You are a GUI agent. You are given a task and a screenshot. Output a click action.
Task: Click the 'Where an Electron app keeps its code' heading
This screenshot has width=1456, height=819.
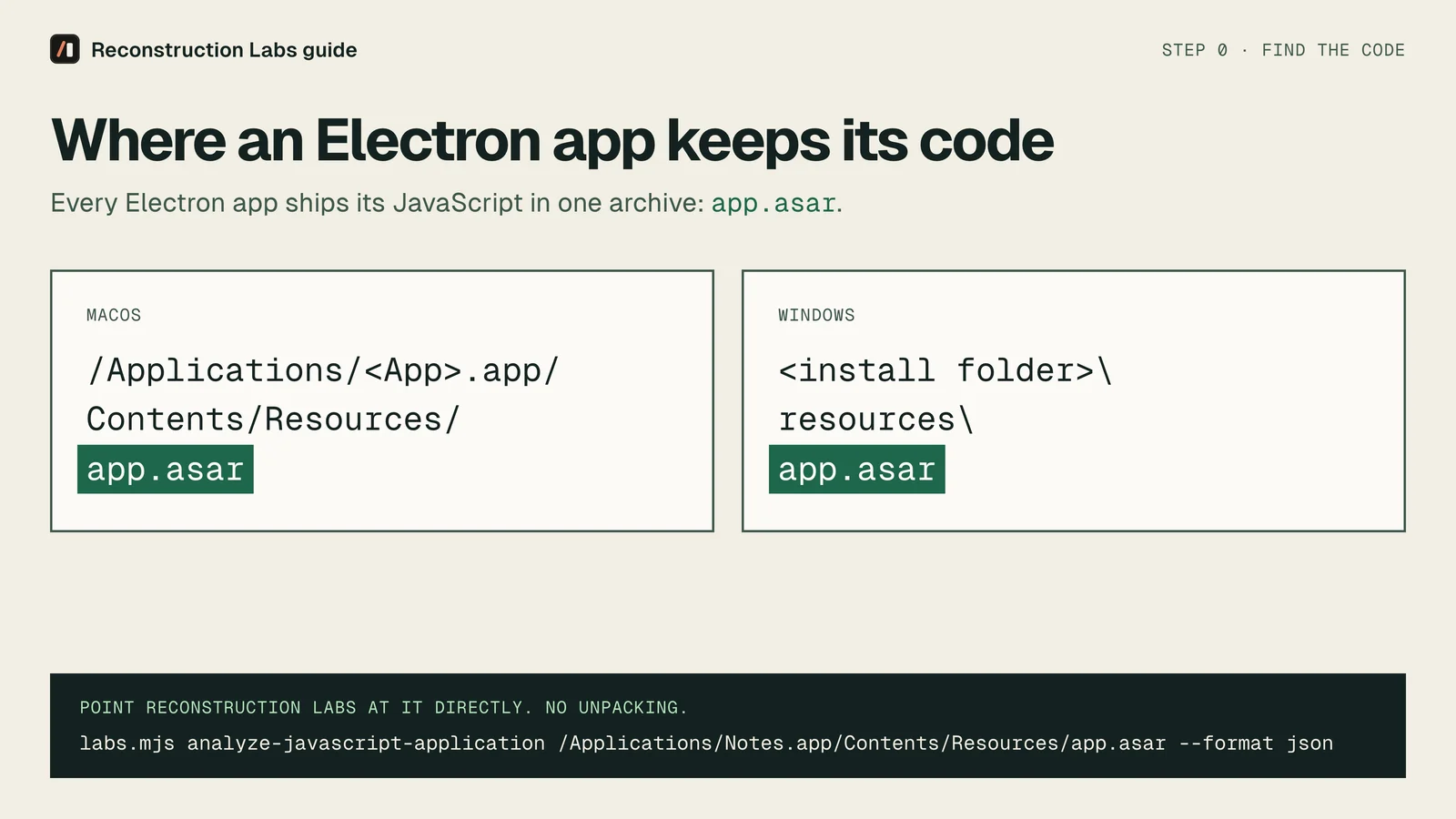[x=552, y=141]
